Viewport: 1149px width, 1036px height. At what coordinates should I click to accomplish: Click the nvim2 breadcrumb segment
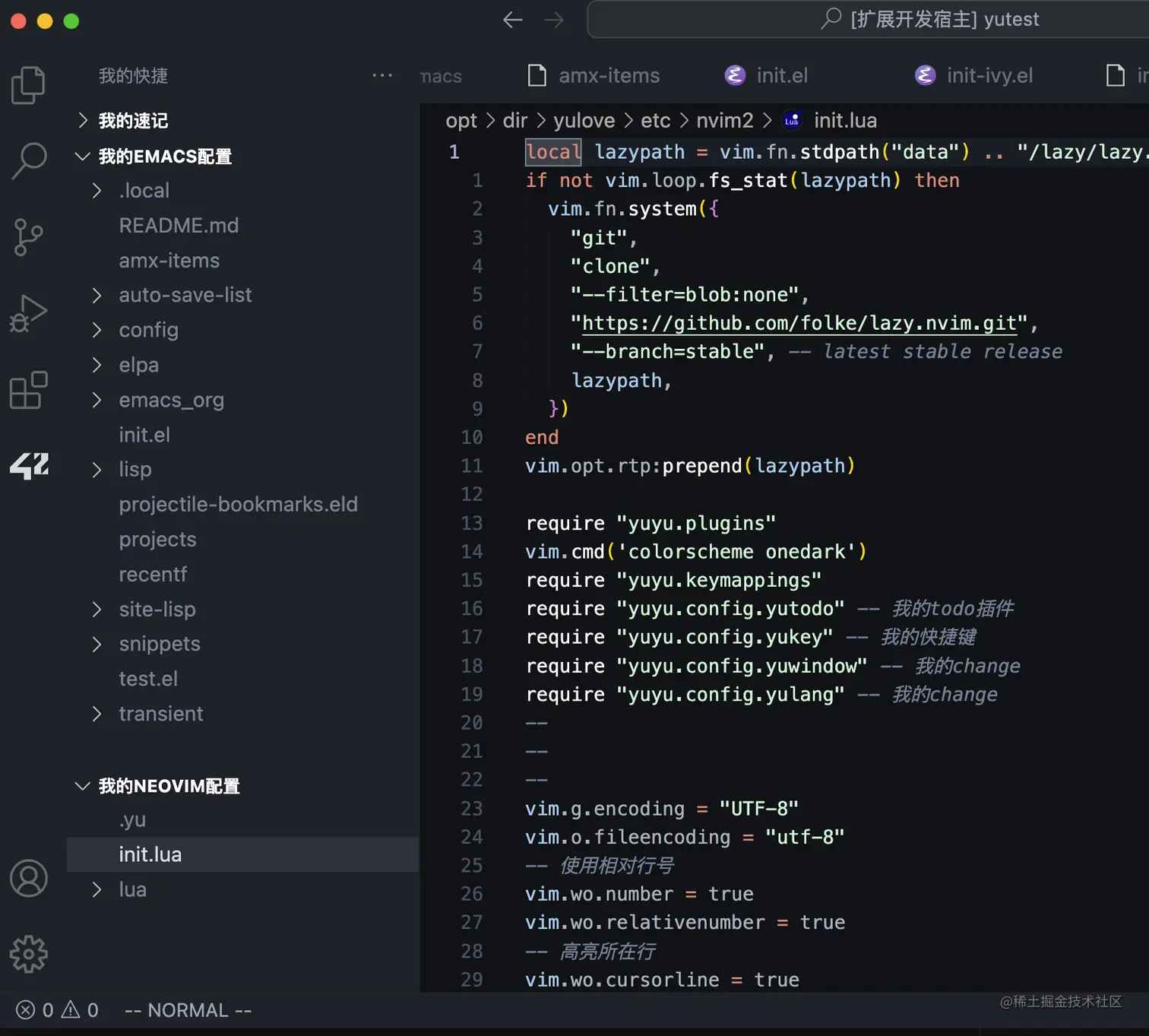coord(725,120)
